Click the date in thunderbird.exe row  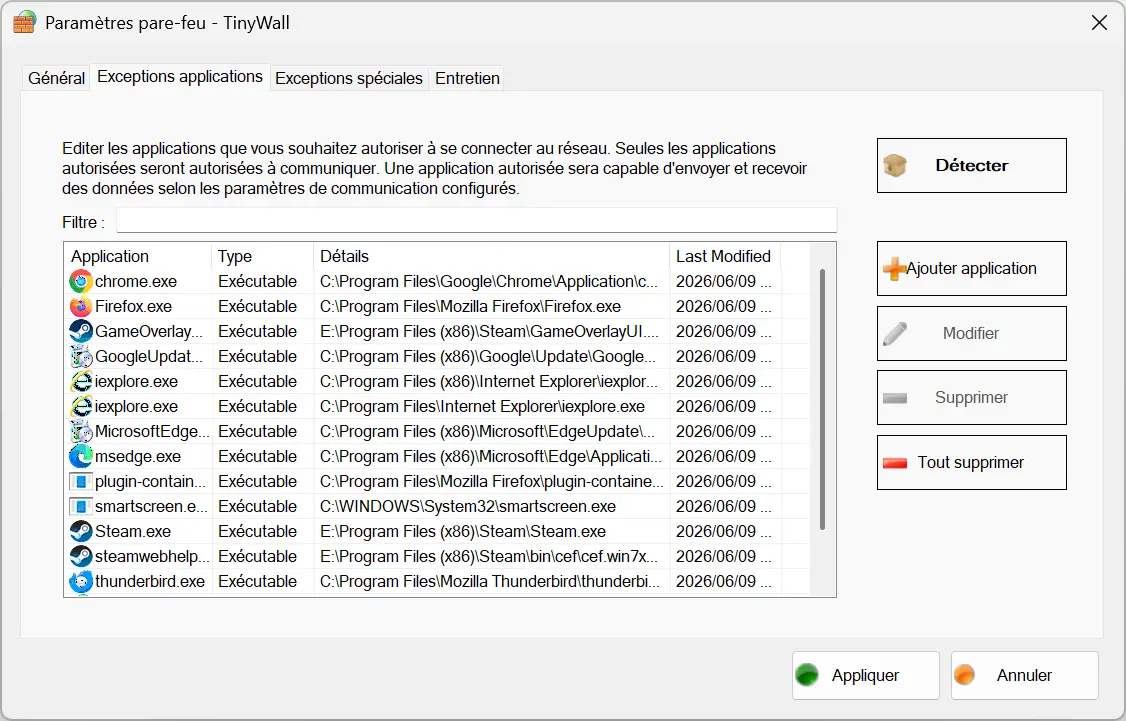pyautogui.click(x=723, y=582)
